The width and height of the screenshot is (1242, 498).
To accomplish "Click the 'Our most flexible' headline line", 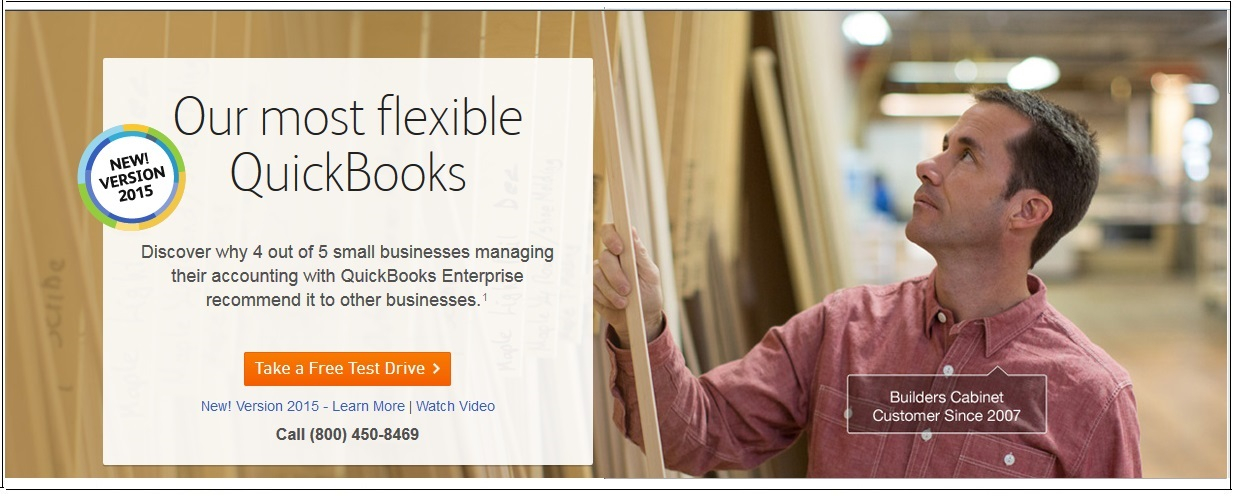I will click(348, 118).
